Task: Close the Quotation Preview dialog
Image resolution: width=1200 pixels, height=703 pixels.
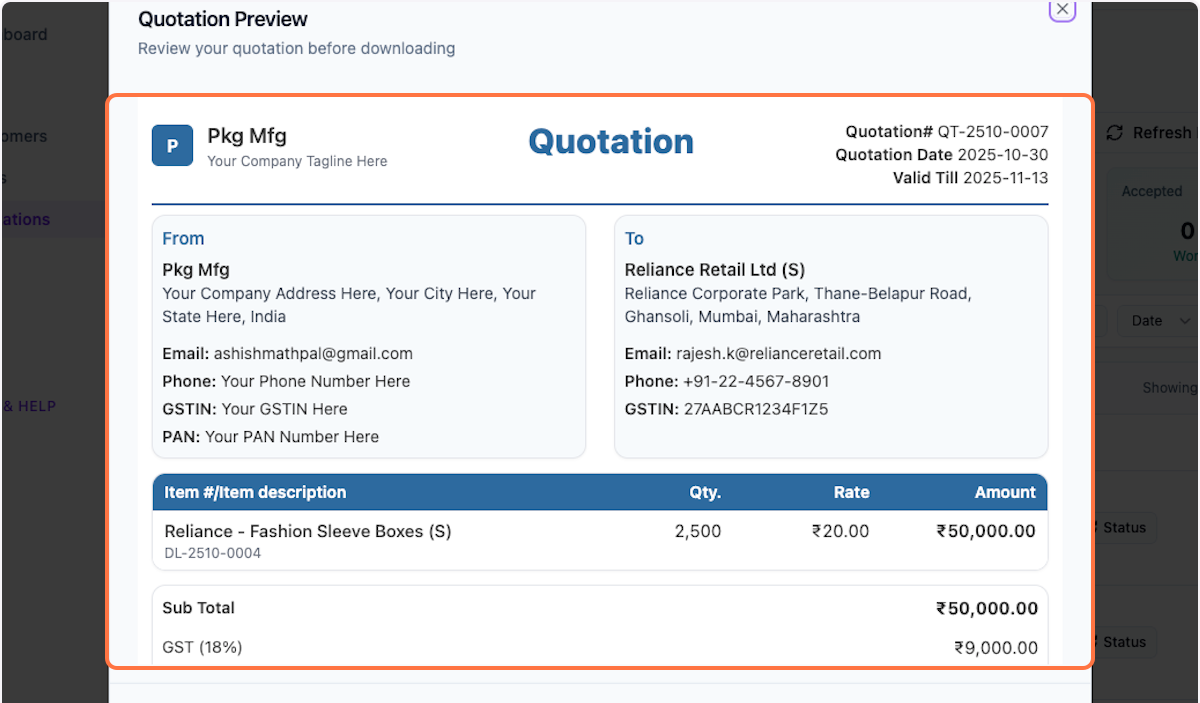Action: (1062, 10)
